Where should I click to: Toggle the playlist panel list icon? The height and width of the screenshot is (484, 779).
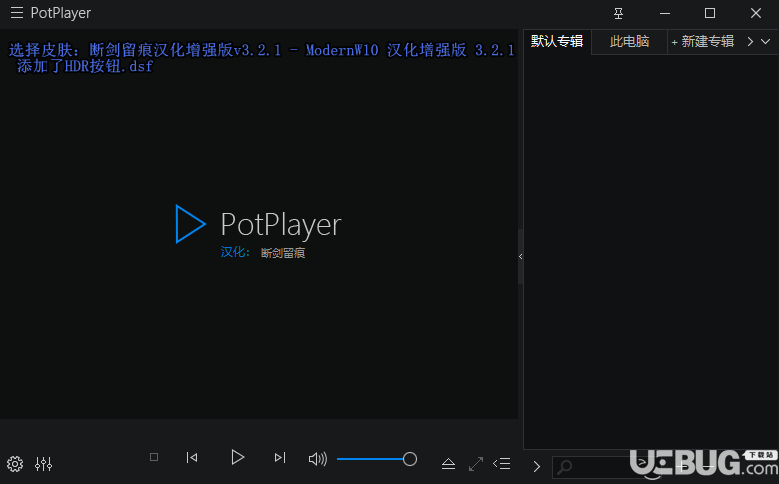(502, 464)
